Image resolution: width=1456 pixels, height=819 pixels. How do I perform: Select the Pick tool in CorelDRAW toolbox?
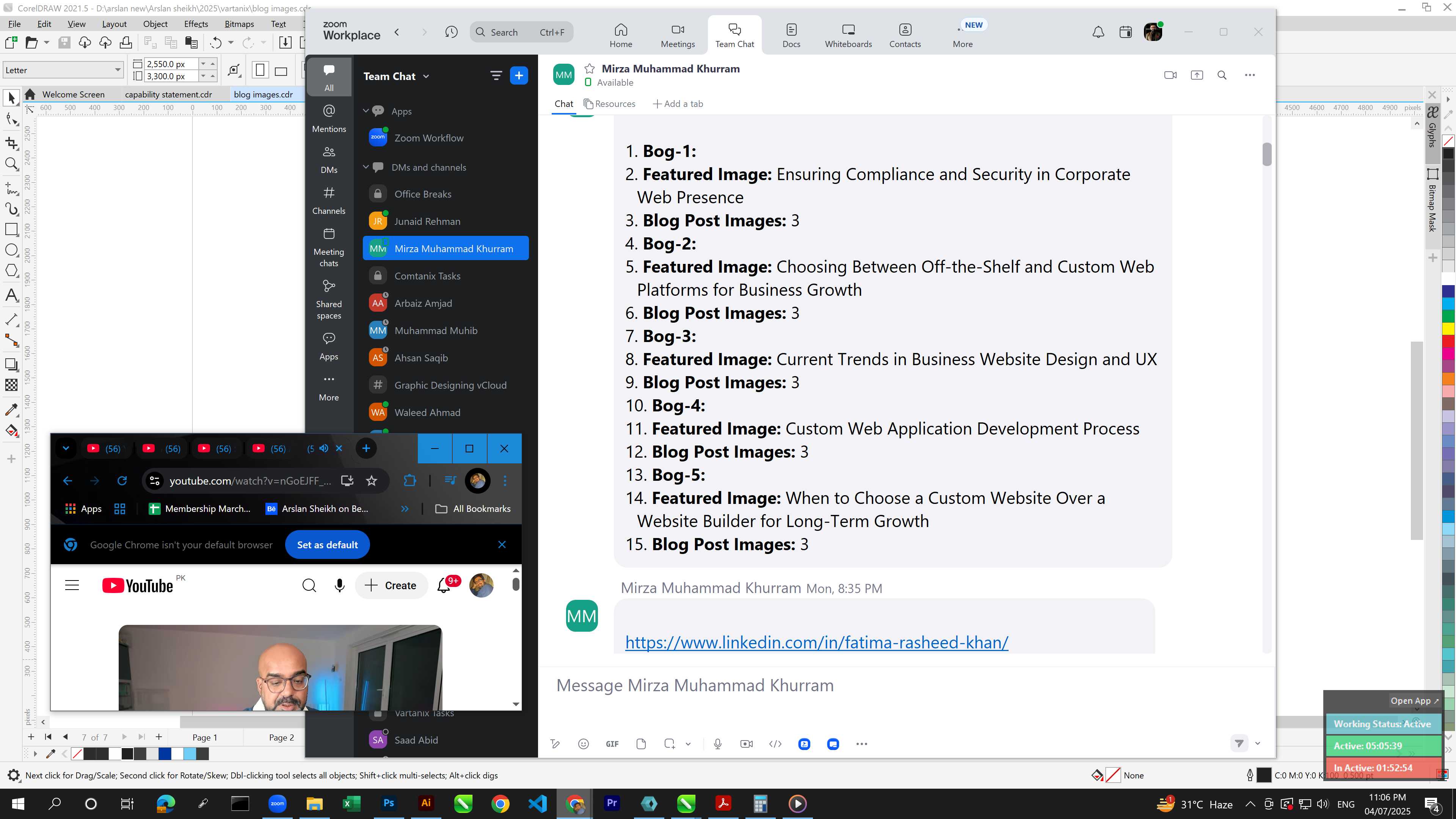tap(11, 98)
